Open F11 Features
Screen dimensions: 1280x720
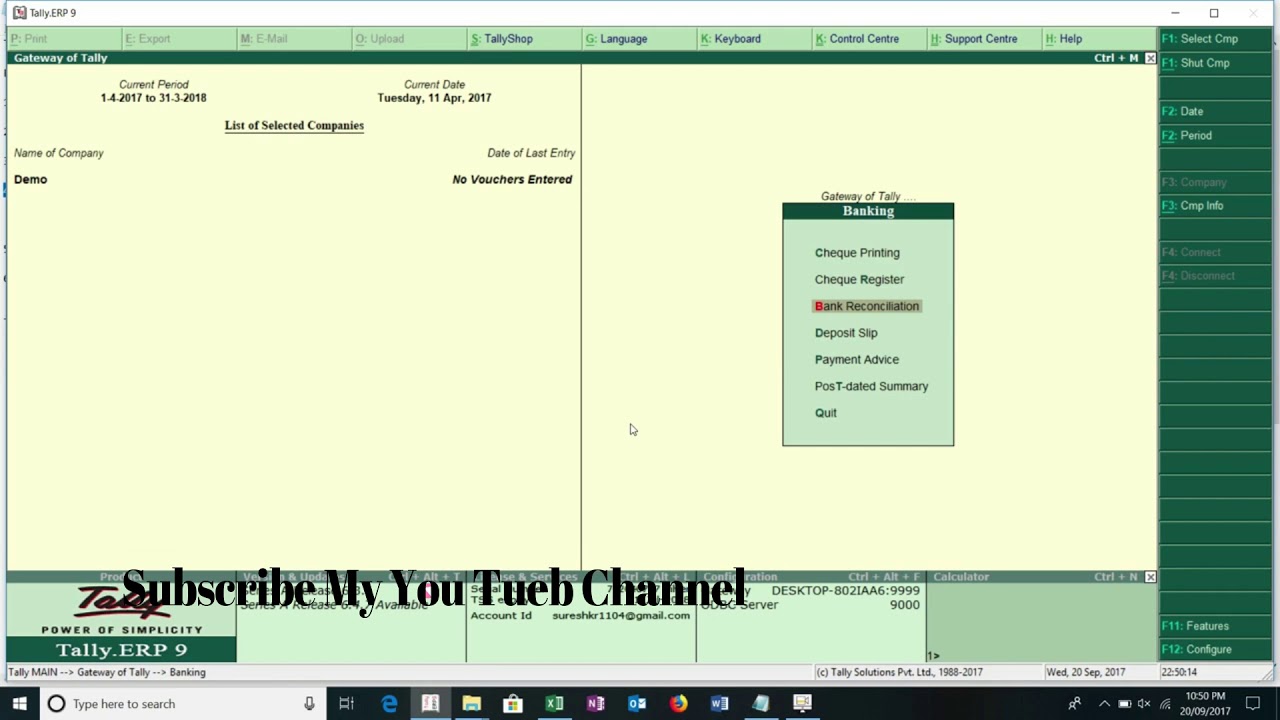point(1217,626)
